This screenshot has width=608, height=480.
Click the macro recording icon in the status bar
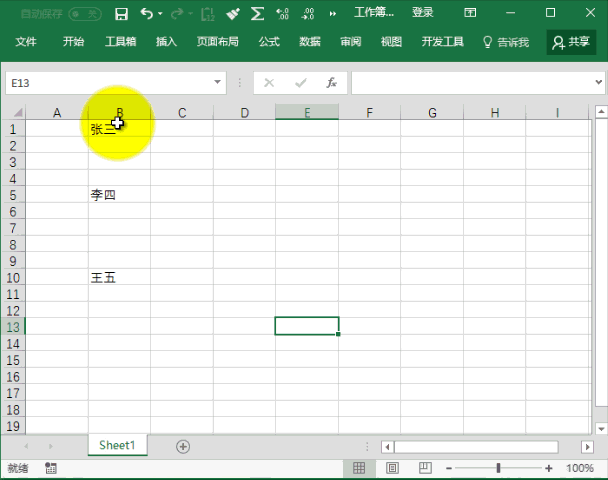51,468
